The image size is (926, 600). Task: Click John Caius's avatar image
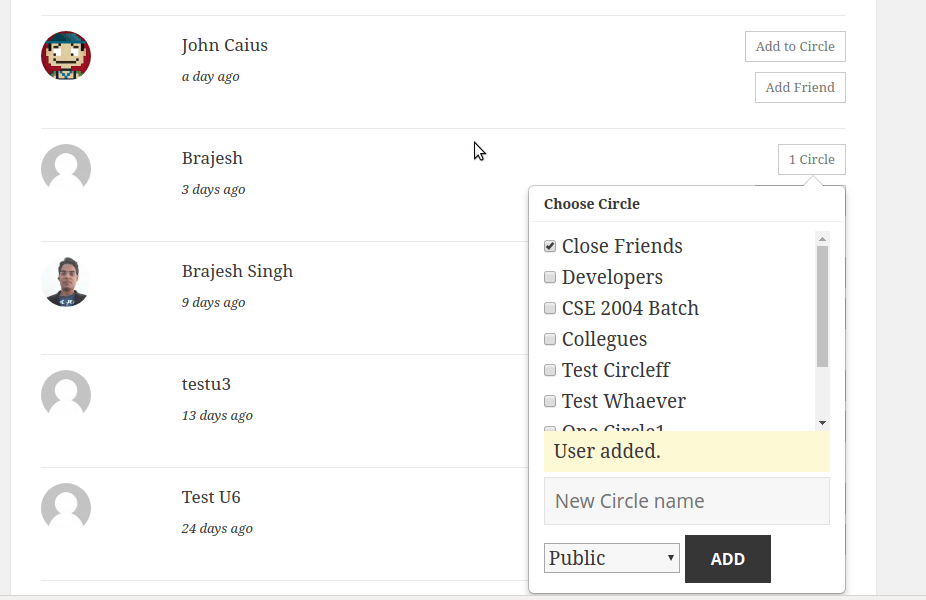click(65, 56)
